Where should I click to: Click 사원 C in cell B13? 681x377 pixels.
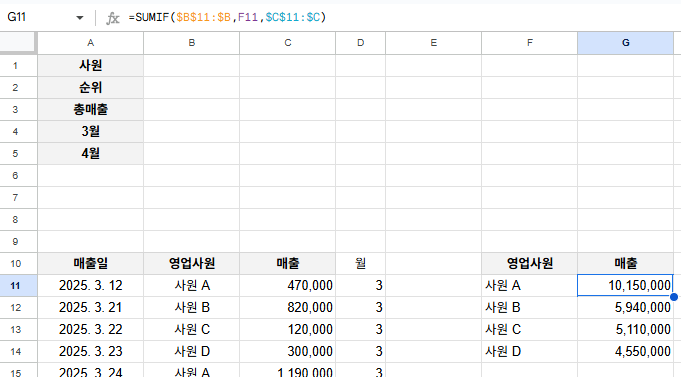coord(192,329)
